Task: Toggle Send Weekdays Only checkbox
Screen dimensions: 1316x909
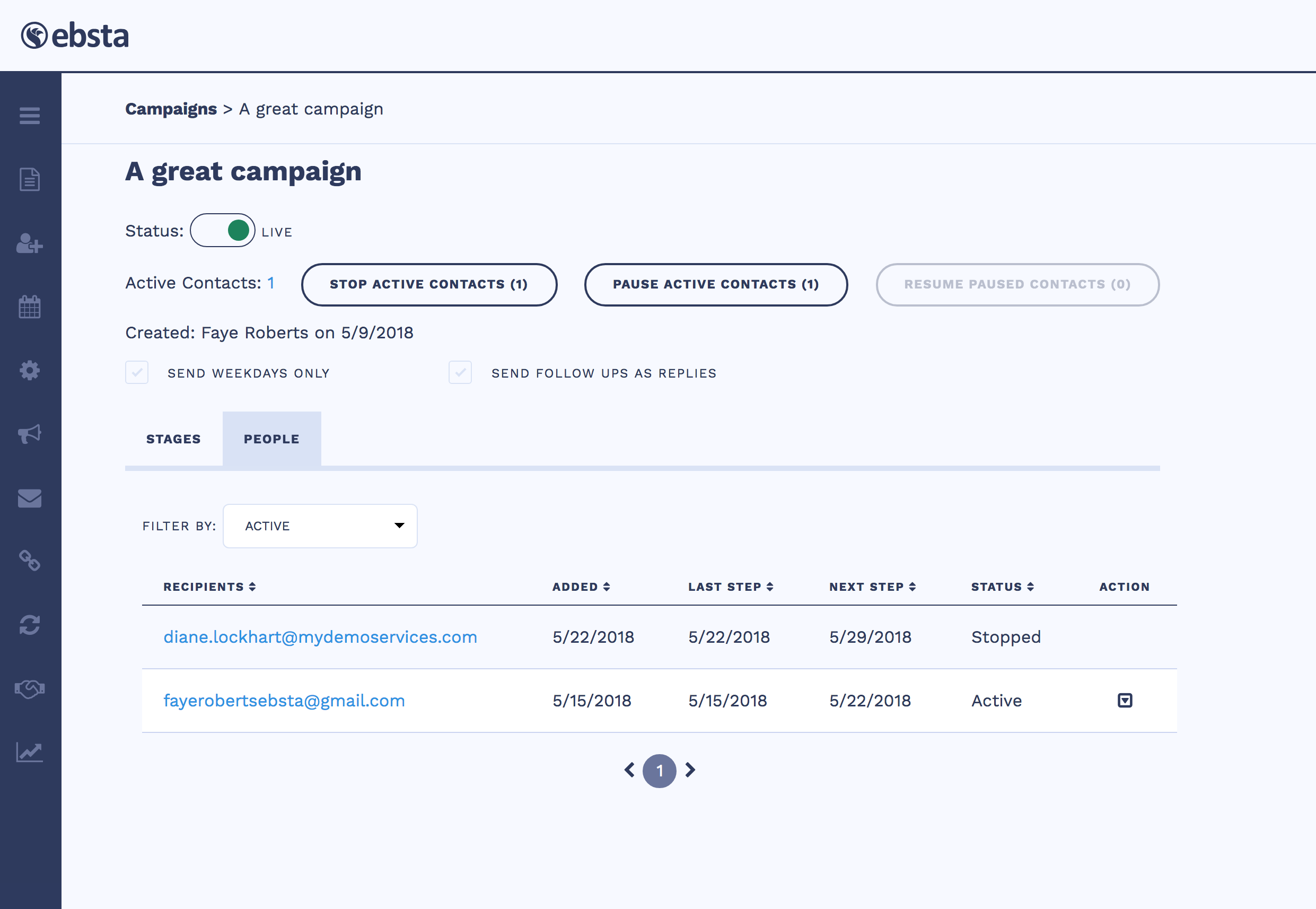Action: pyautogui.click(x=137, y=372)
